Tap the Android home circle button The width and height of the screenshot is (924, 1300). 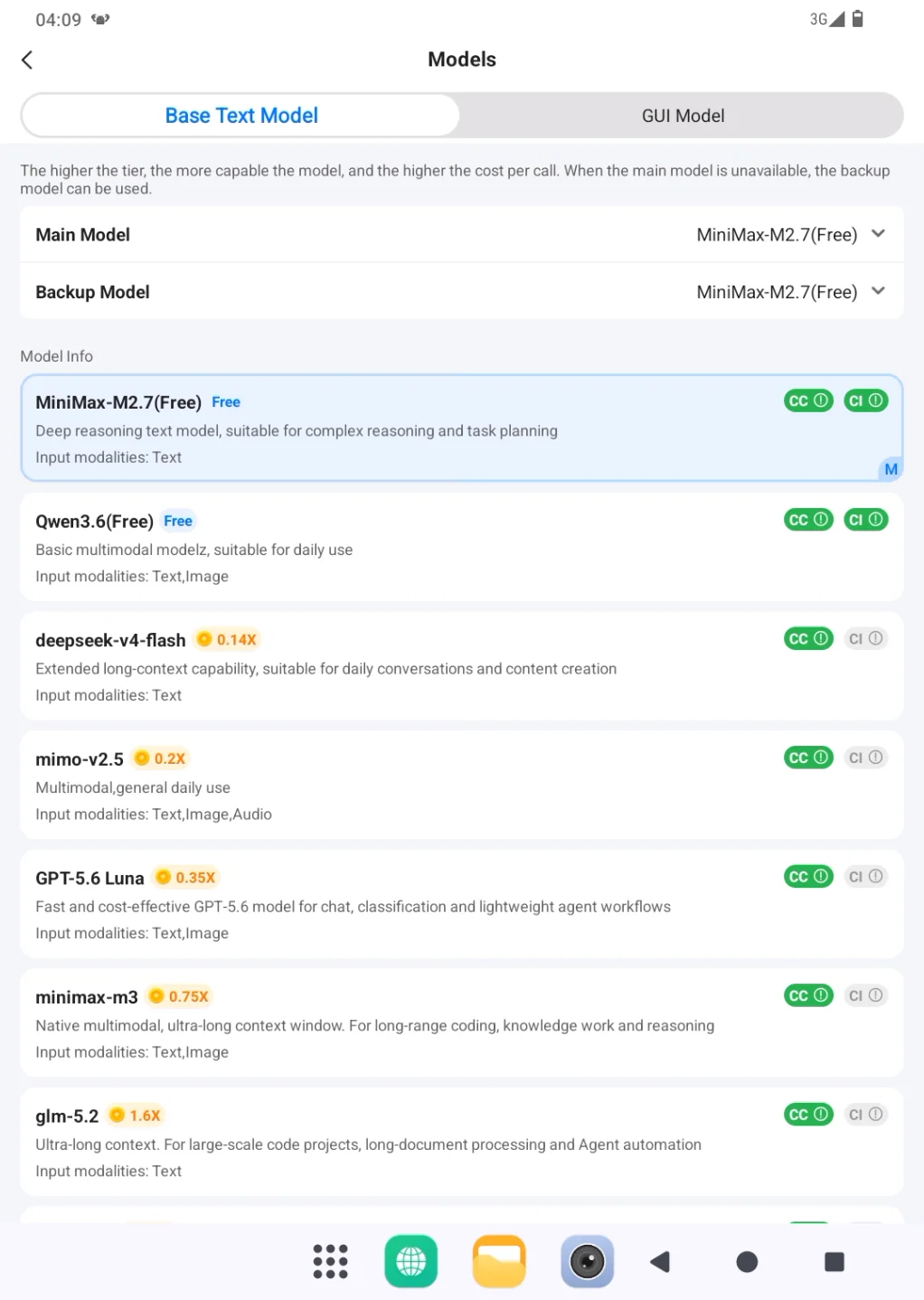[x=747, y=1261]
